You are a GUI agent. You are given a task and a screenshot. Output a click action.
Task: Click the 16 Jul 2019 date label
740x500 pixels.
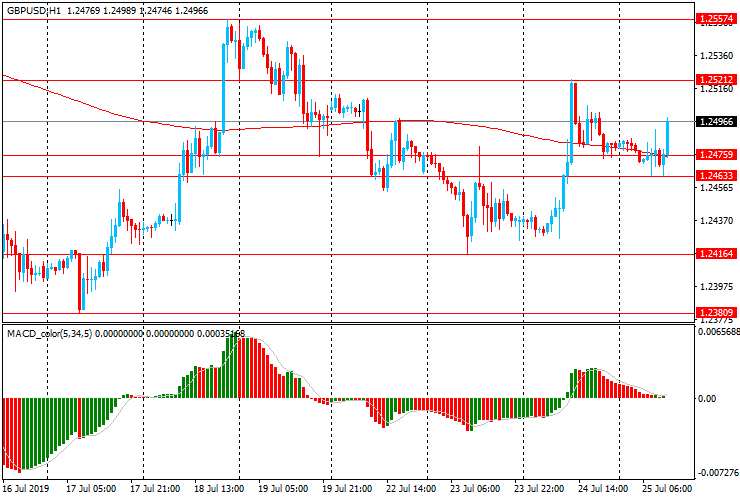[26, 488]
